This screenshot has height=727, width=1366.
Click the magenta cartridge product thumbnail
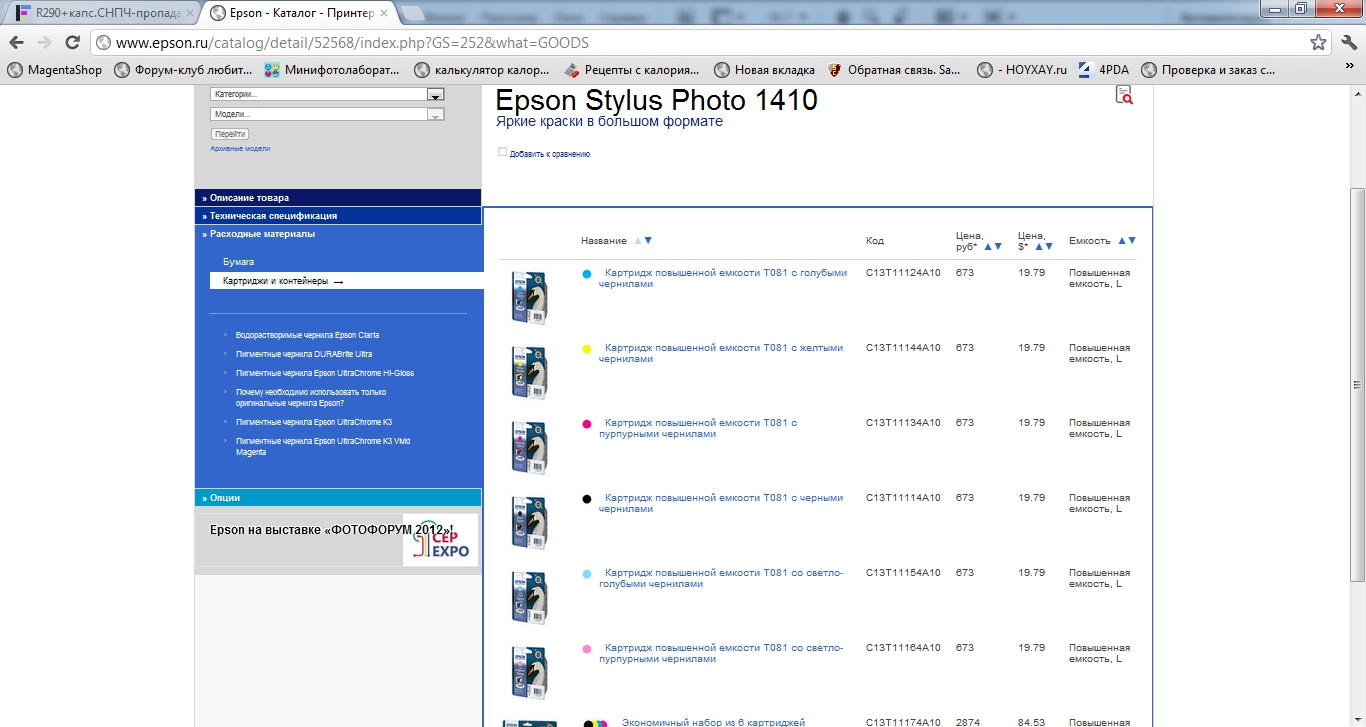(x=529, y=447)
